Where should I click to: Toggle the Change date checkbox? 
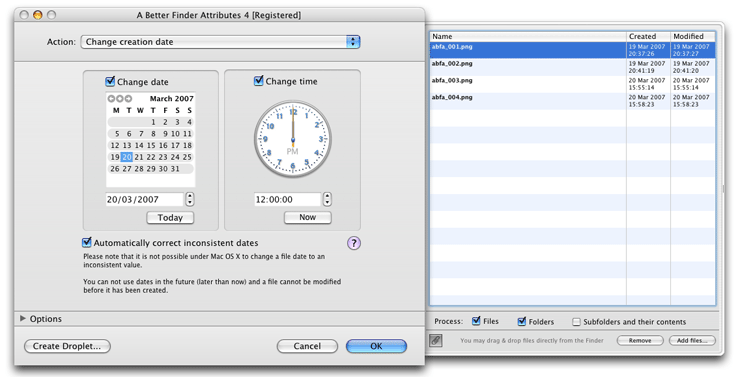click(x=110, y=82)
